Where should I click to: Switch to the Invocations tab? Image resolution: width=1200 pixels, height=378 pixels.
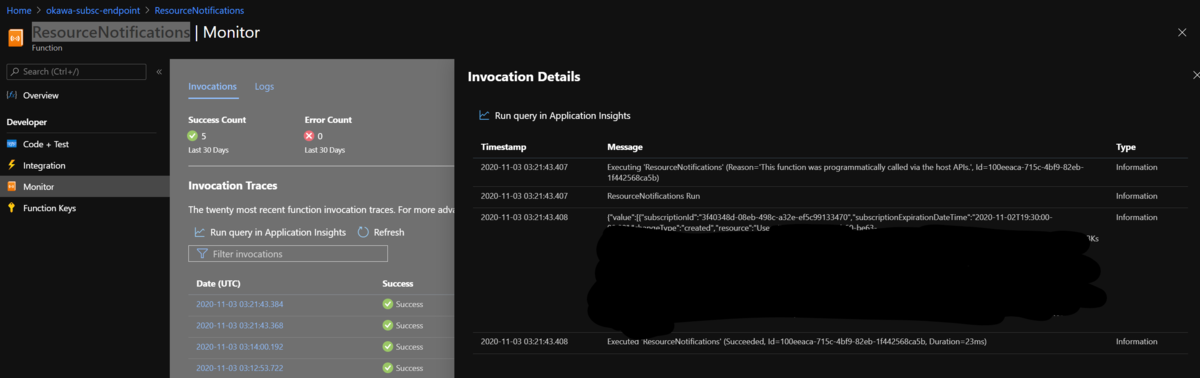pyautogui.click(x=212, y=87)
